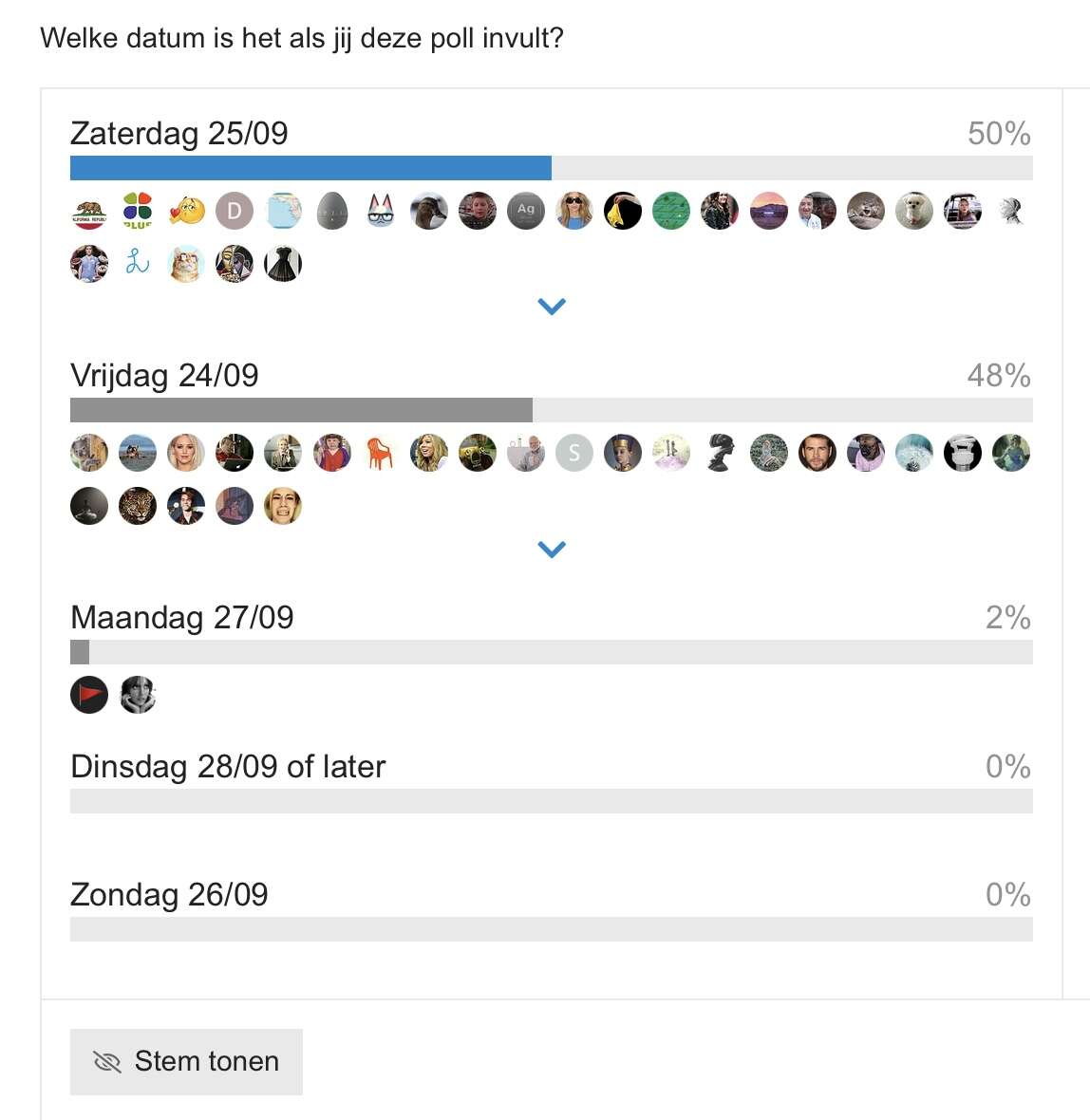Select the Vrijdag 24/09 poll option

pyautogui.click(x=164, y=376)
